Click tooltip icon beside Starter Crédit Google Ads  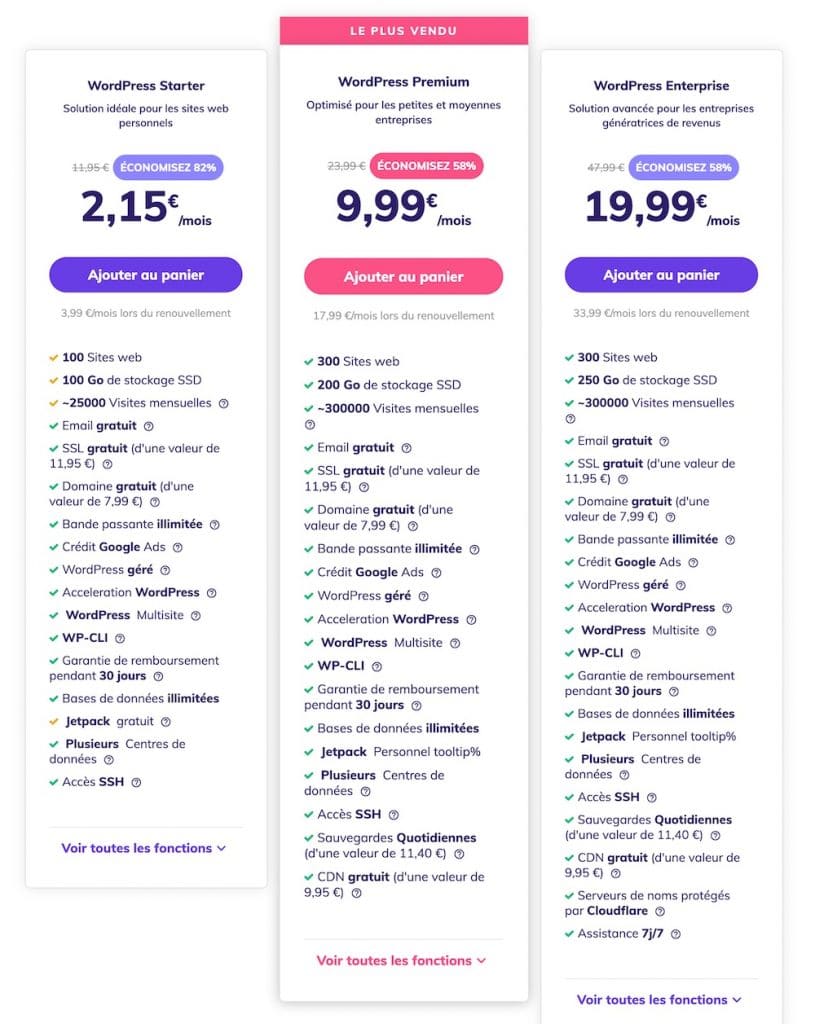click(x=178, y=548)
